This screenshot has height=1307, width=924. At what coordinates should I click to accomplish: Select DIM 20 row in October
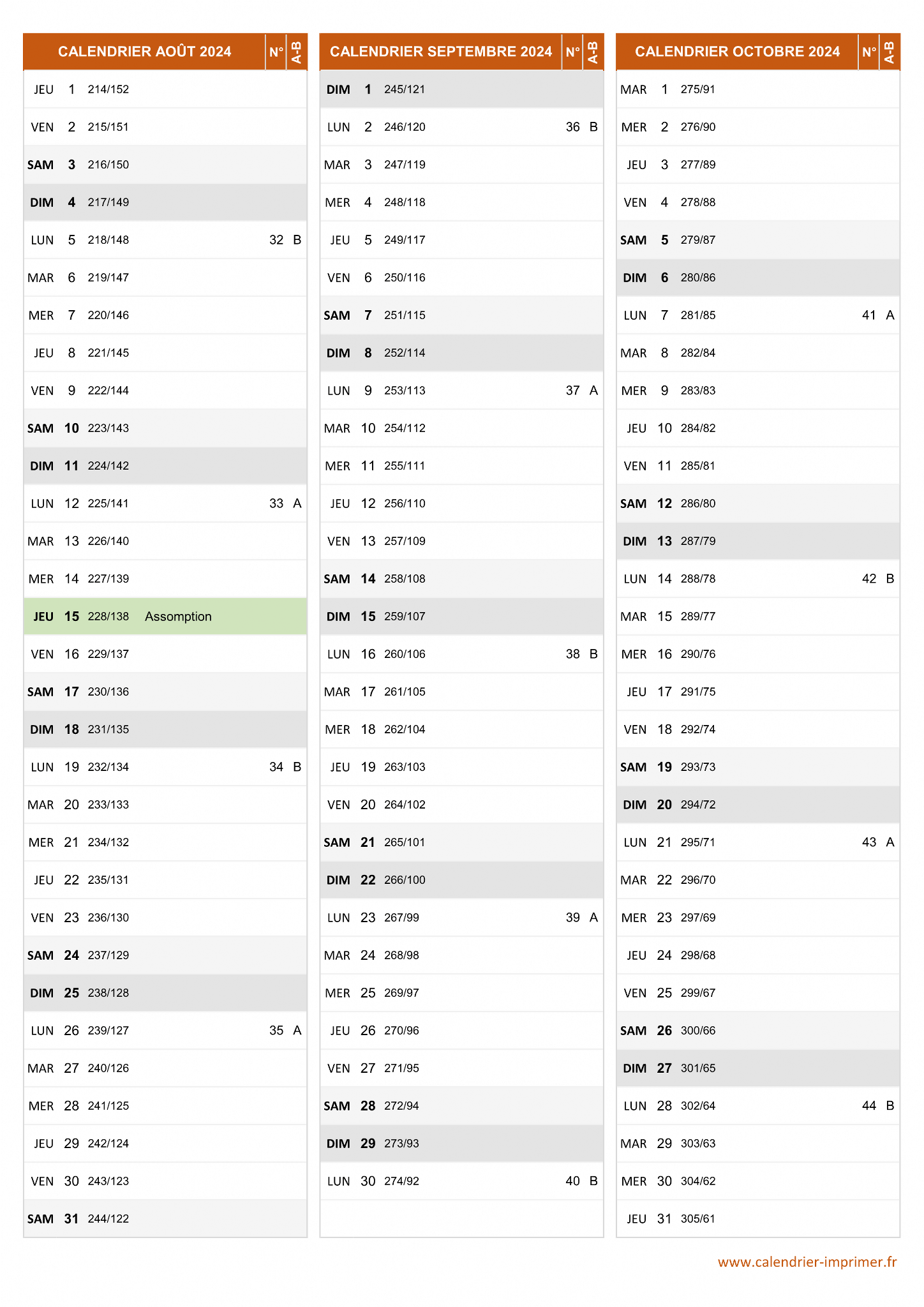click(x=758, y=805)
